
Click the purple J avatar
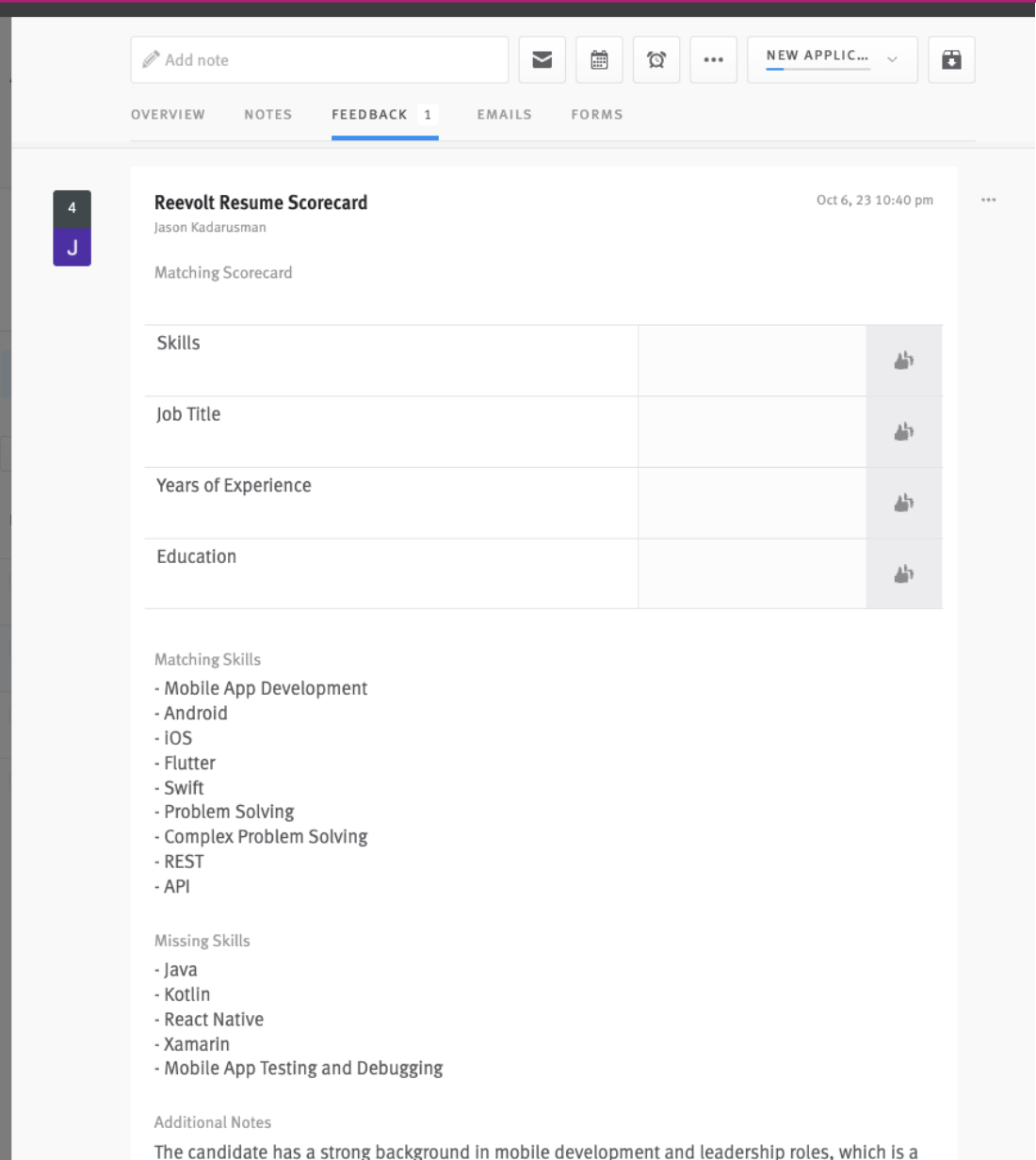[x=72, y=248]
